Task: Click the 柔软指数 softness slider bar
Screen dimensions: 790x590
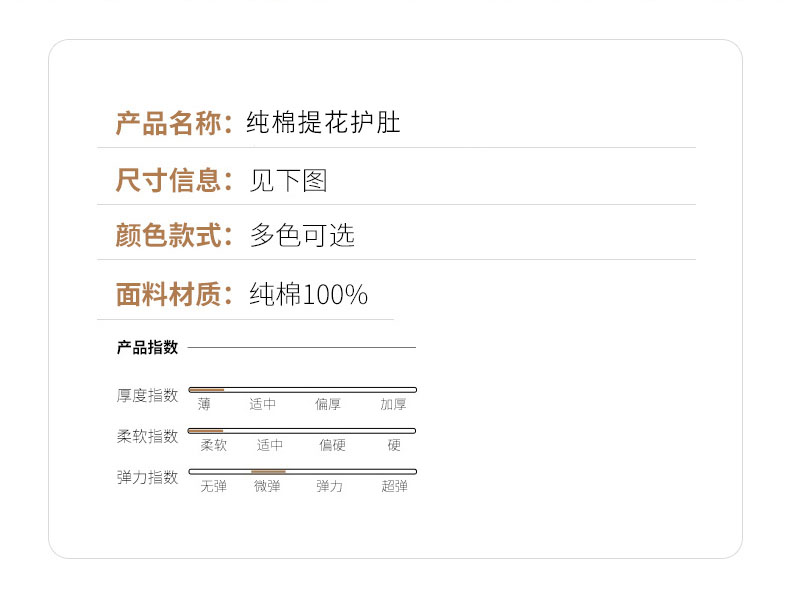Action: (302, 430)
